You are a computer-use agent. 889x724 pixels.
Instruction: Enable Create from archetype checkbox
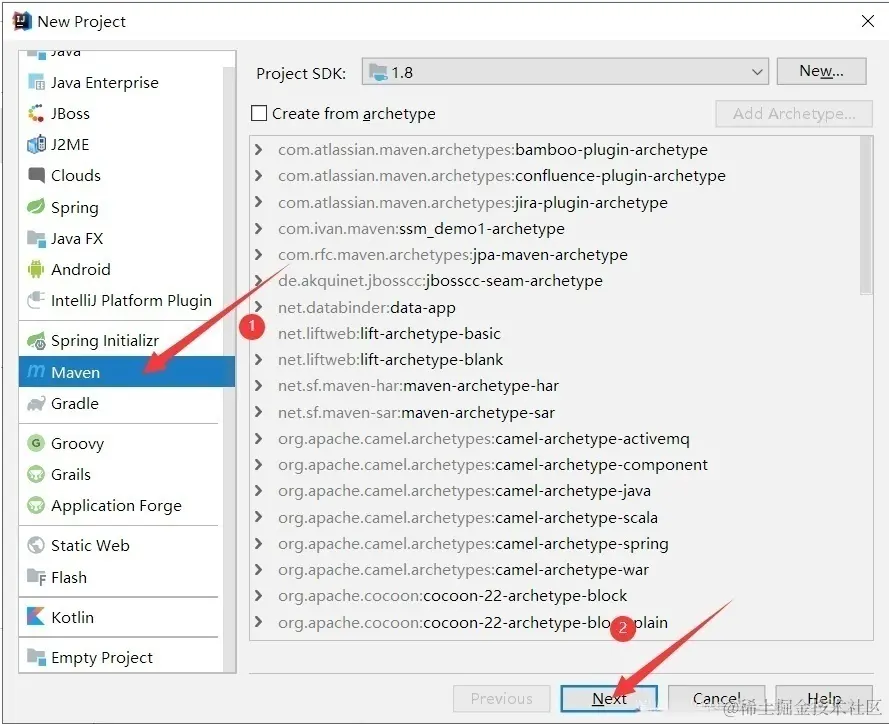click(259, 113)
